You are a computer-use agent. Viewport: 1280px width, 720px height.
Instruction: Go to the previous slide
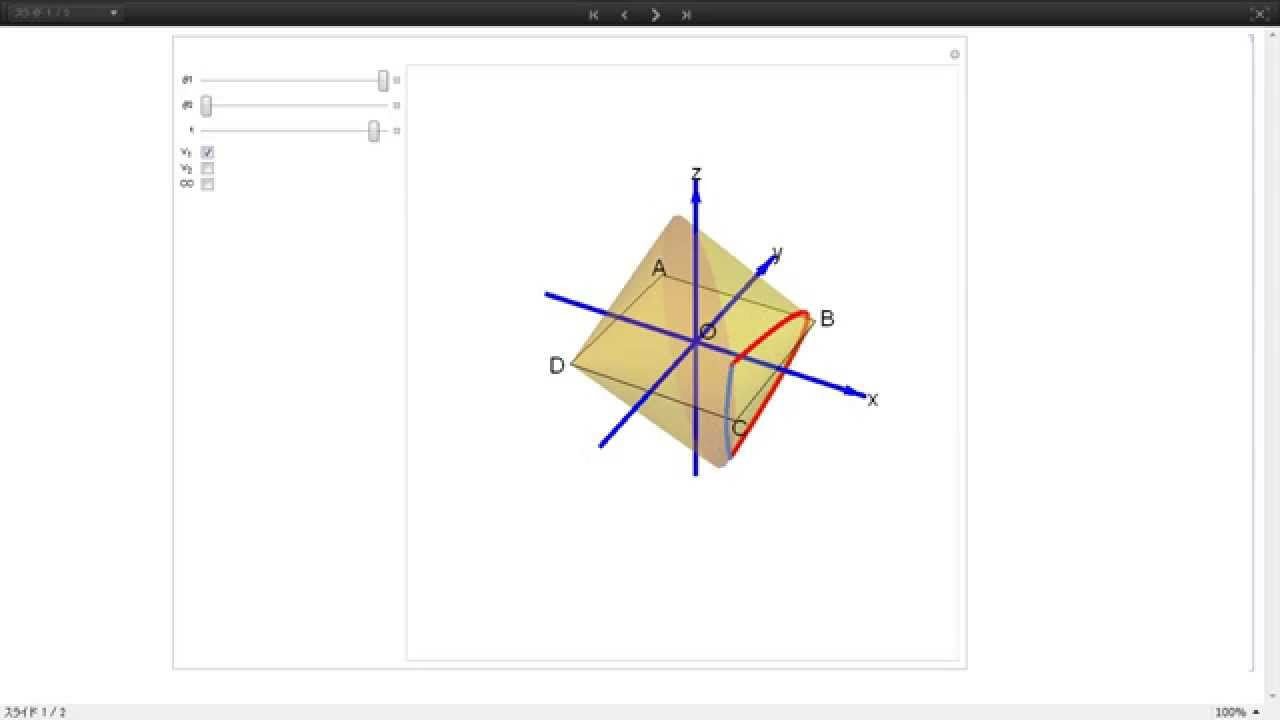coord(624,14)
